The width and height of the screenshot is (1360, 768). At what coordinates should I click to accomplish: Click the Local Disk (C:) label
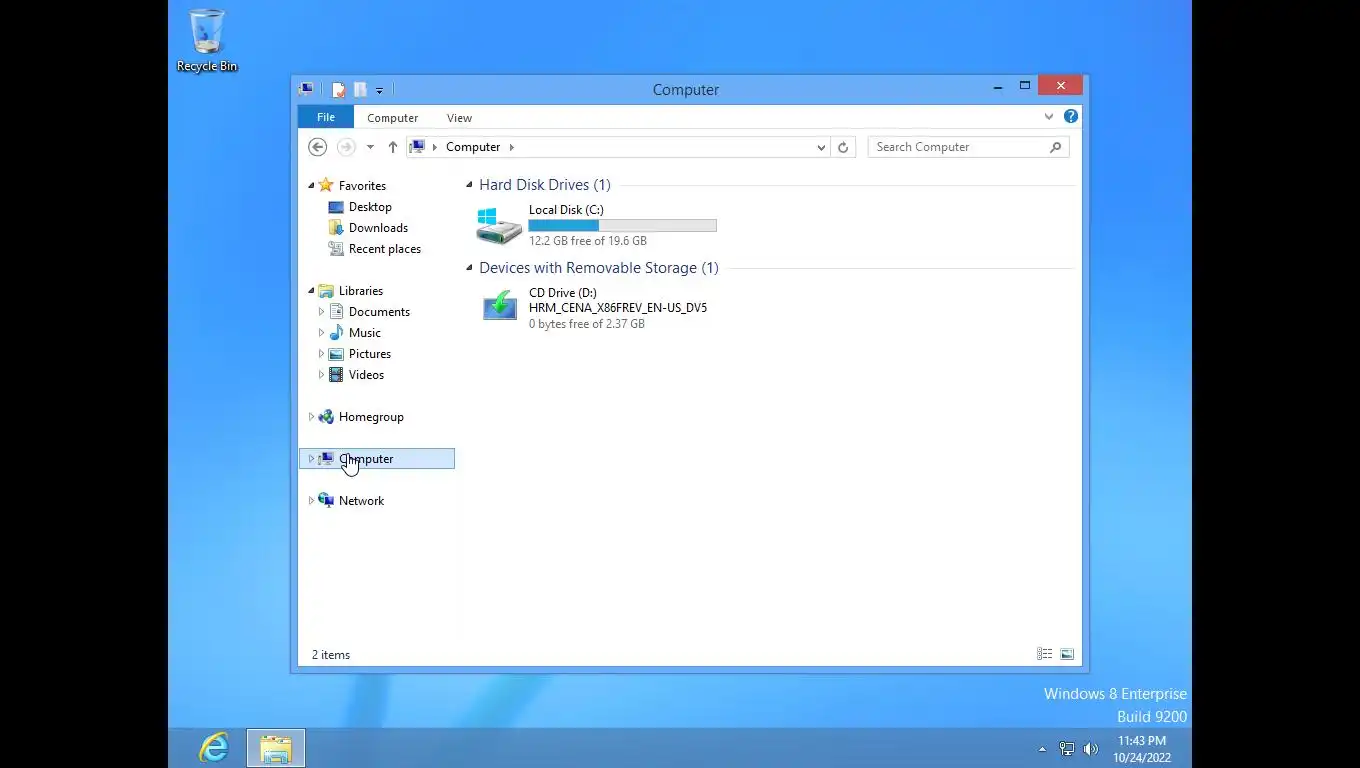click(x=566, y=210)
